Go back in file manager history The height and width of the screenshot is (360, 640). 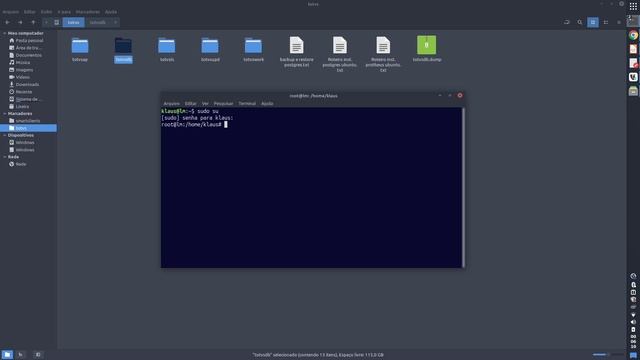click(7, 22)
